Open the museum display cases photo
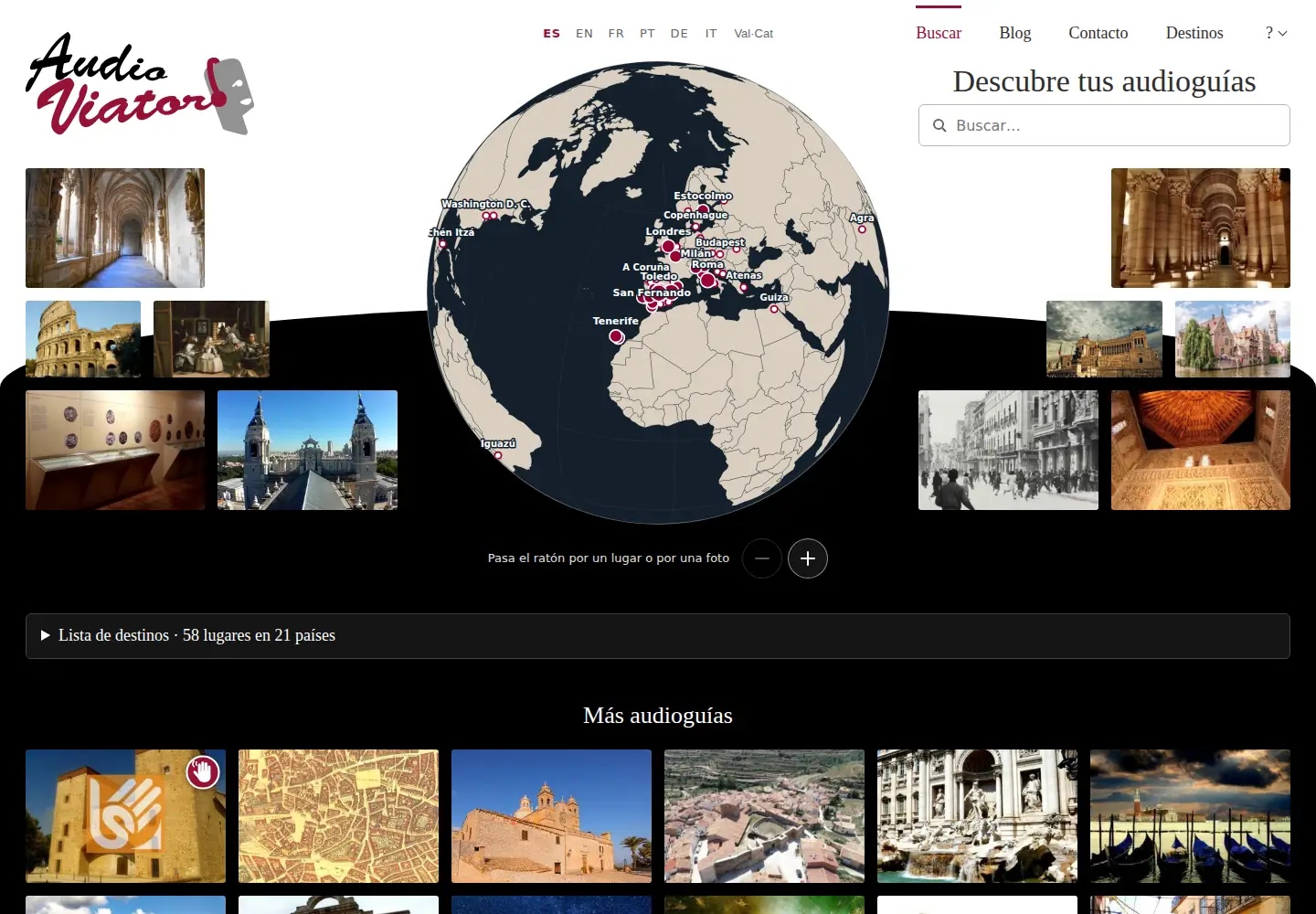This screenshot has width=1316, height=914. click(115, 451)
